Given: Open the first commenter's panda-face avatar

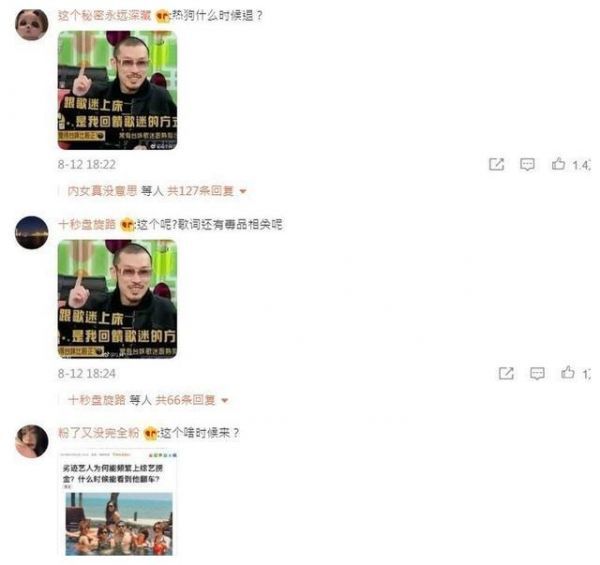Looking at the screenshot, I should (31, 24).
